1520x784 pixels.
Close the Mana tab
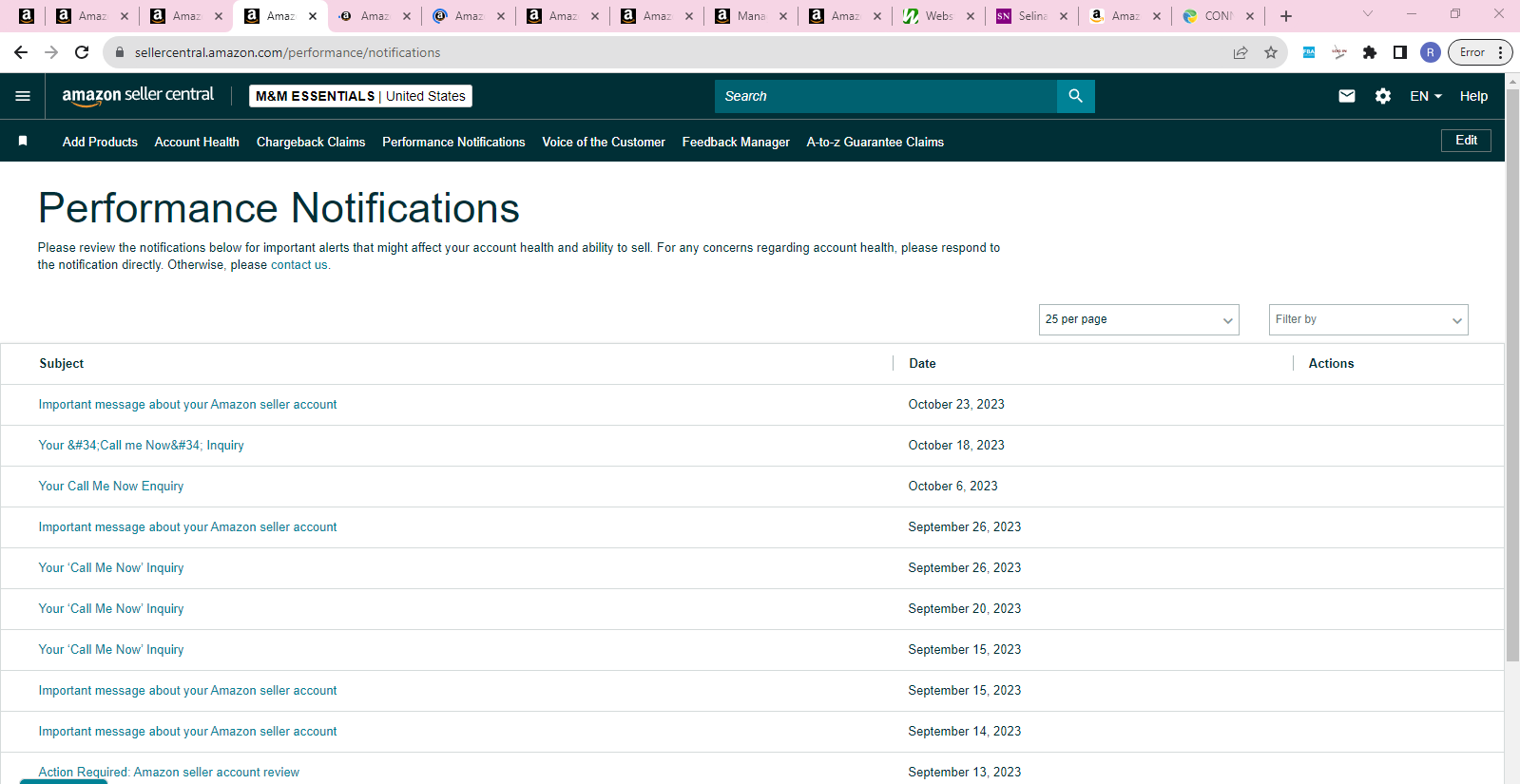pos(783,16)
